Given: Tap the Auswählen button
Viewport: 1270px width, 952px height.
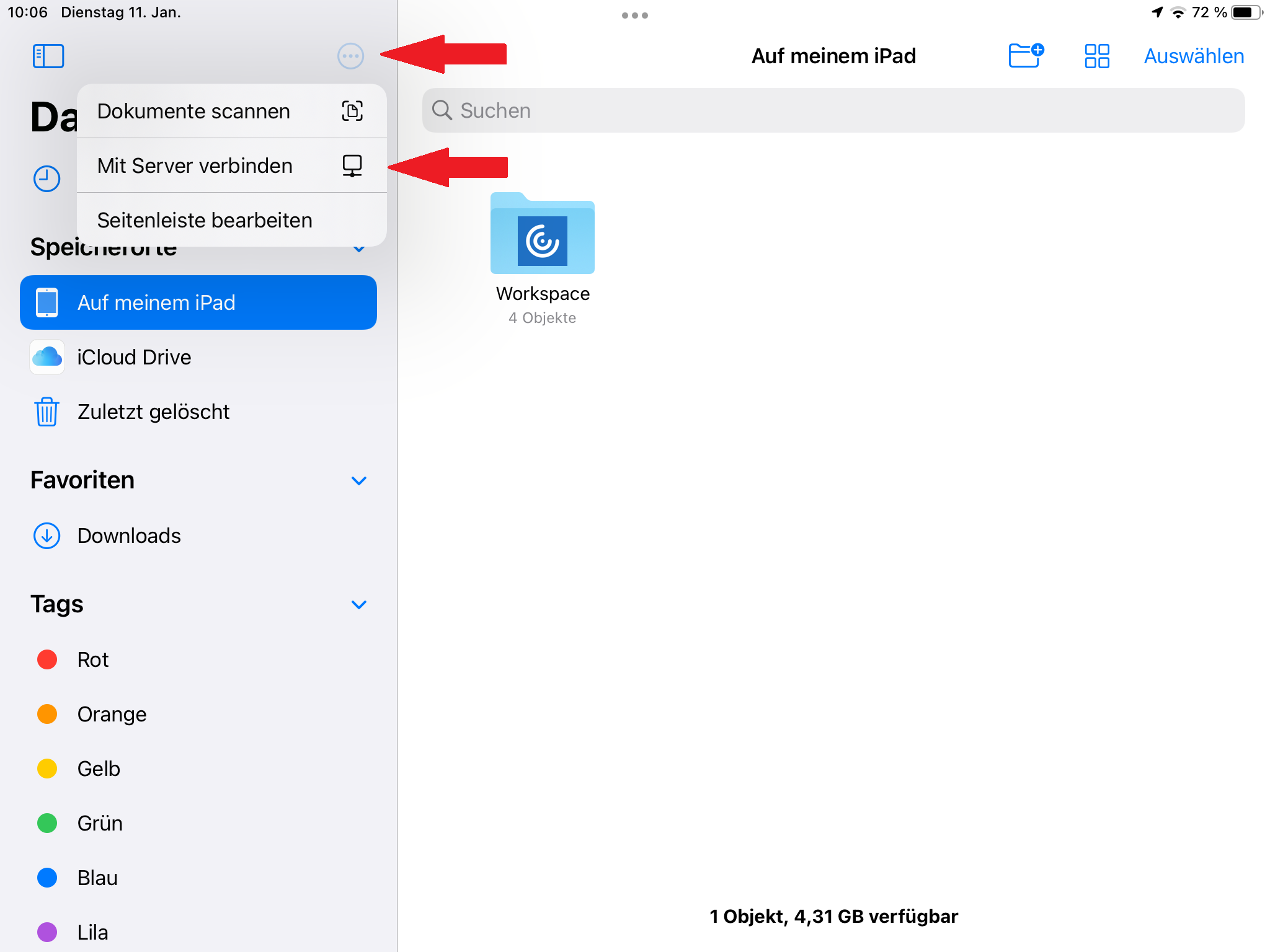Looking at the screenshot, I should coord(1194,56).
